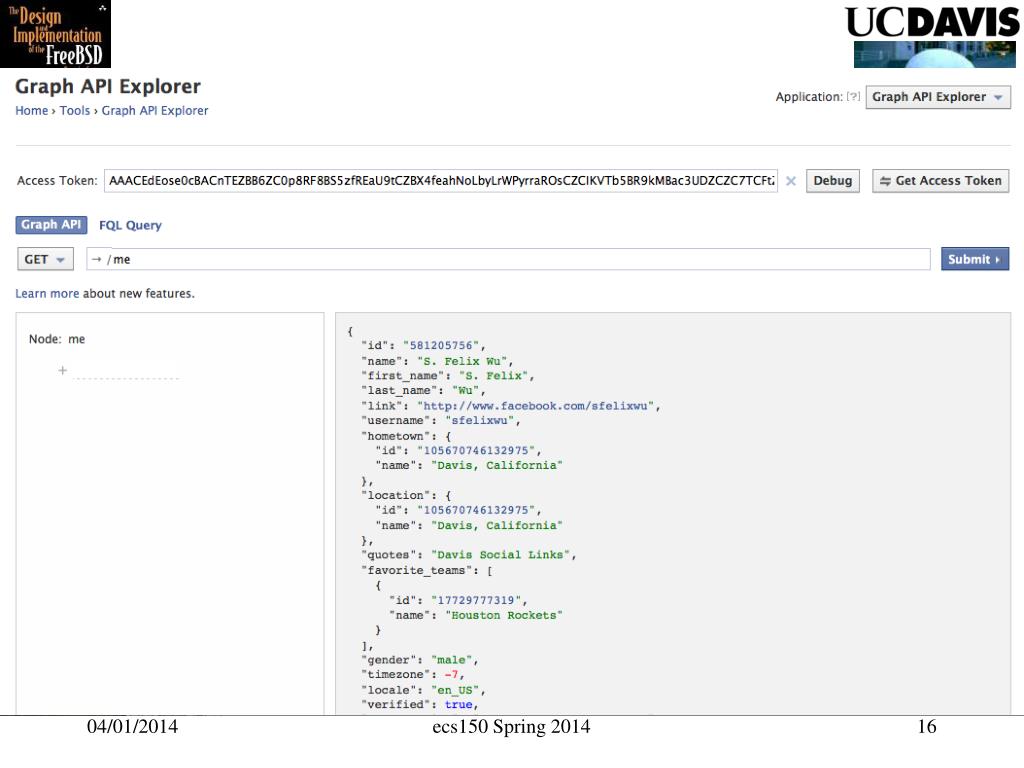Follow the Learn more link
This screenshot has width=1024, height=768.
[x=47, y=294]
